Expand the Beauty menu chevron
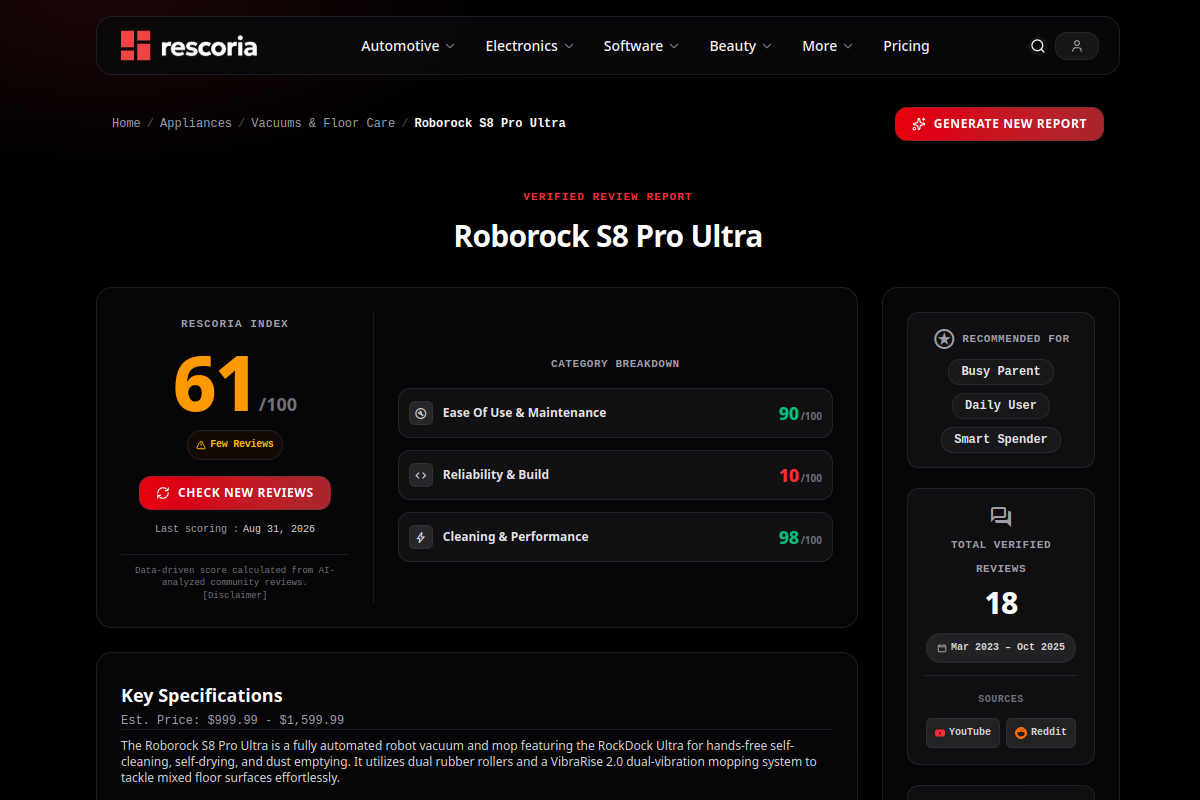Viewport: 1200px width, 800px height. pos(767,46)
